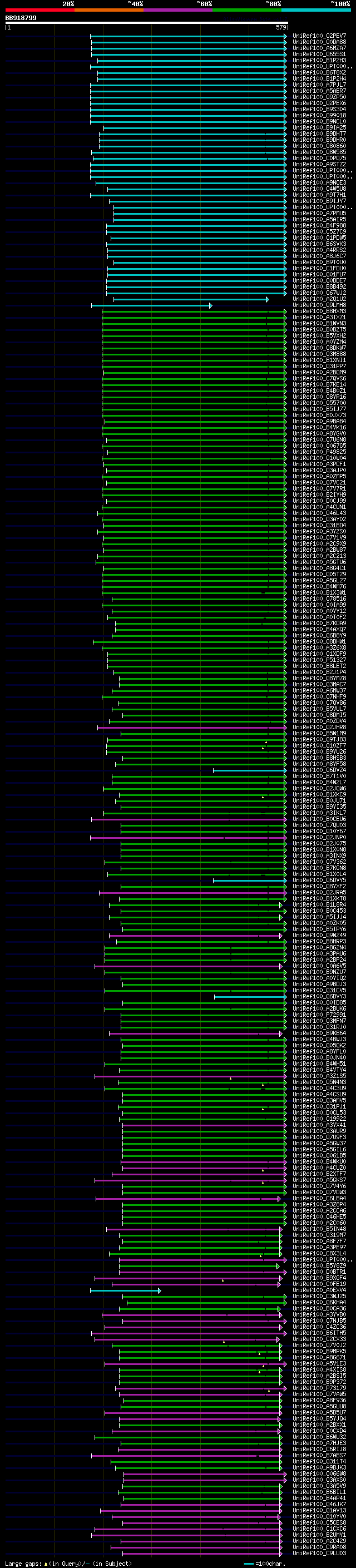
Task: Open hit UniRef100_Q2PEV7
Action: point(319,36)
